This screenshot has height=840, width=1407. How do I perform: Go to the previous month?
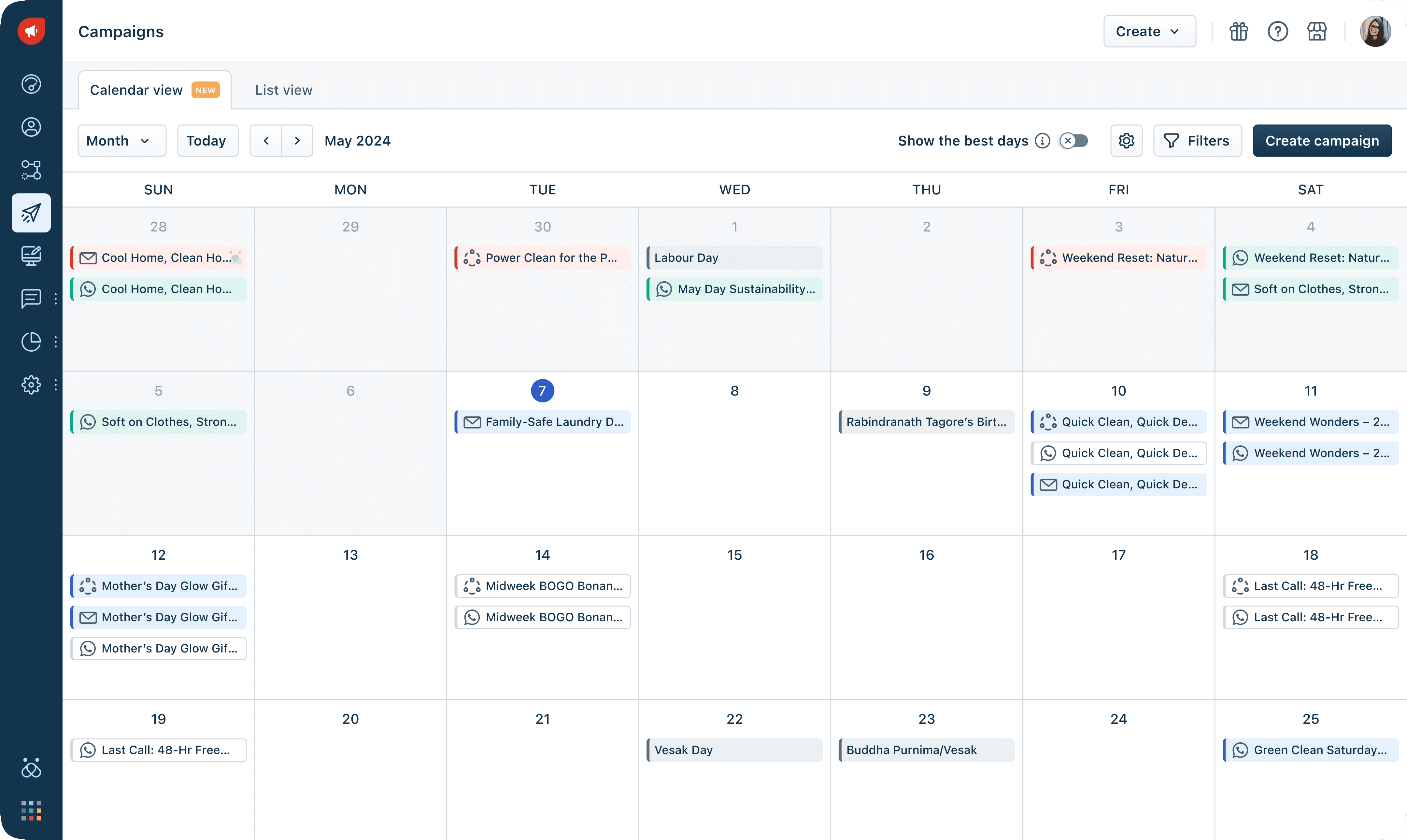266,141
